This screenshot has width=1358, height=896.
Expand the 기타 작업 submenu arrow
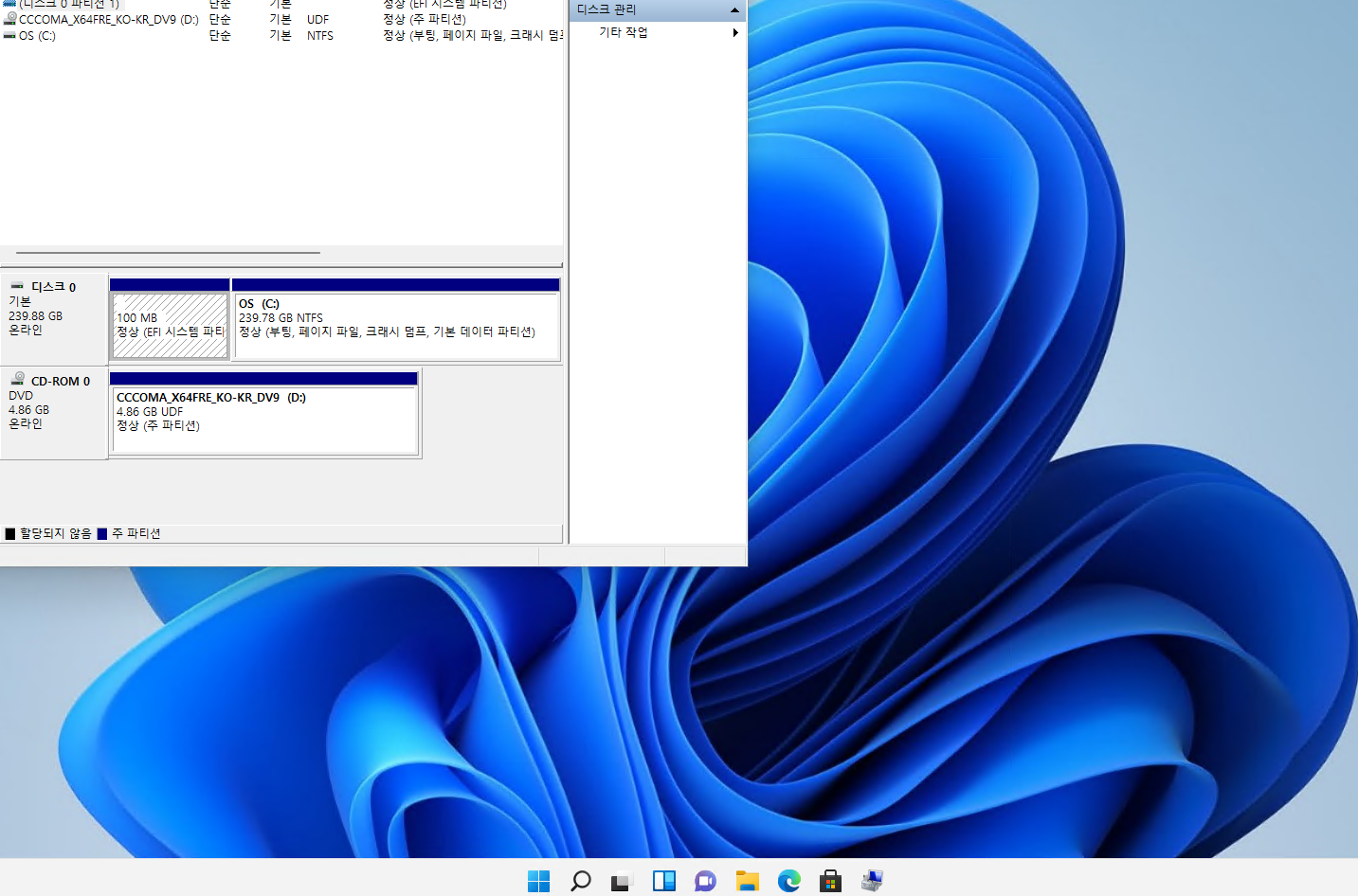coord(735,32)
